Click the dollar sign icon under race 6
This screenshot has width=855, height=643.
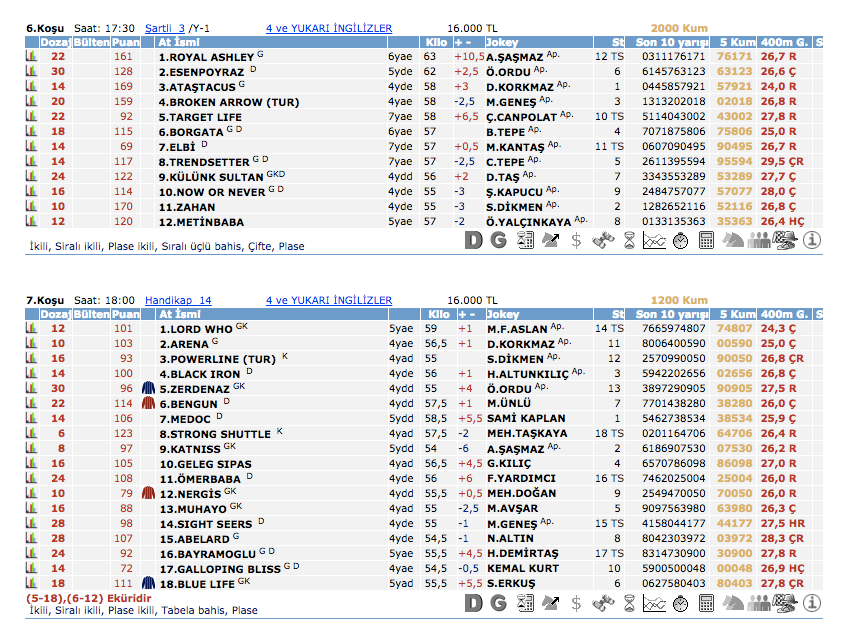point(577,240)
